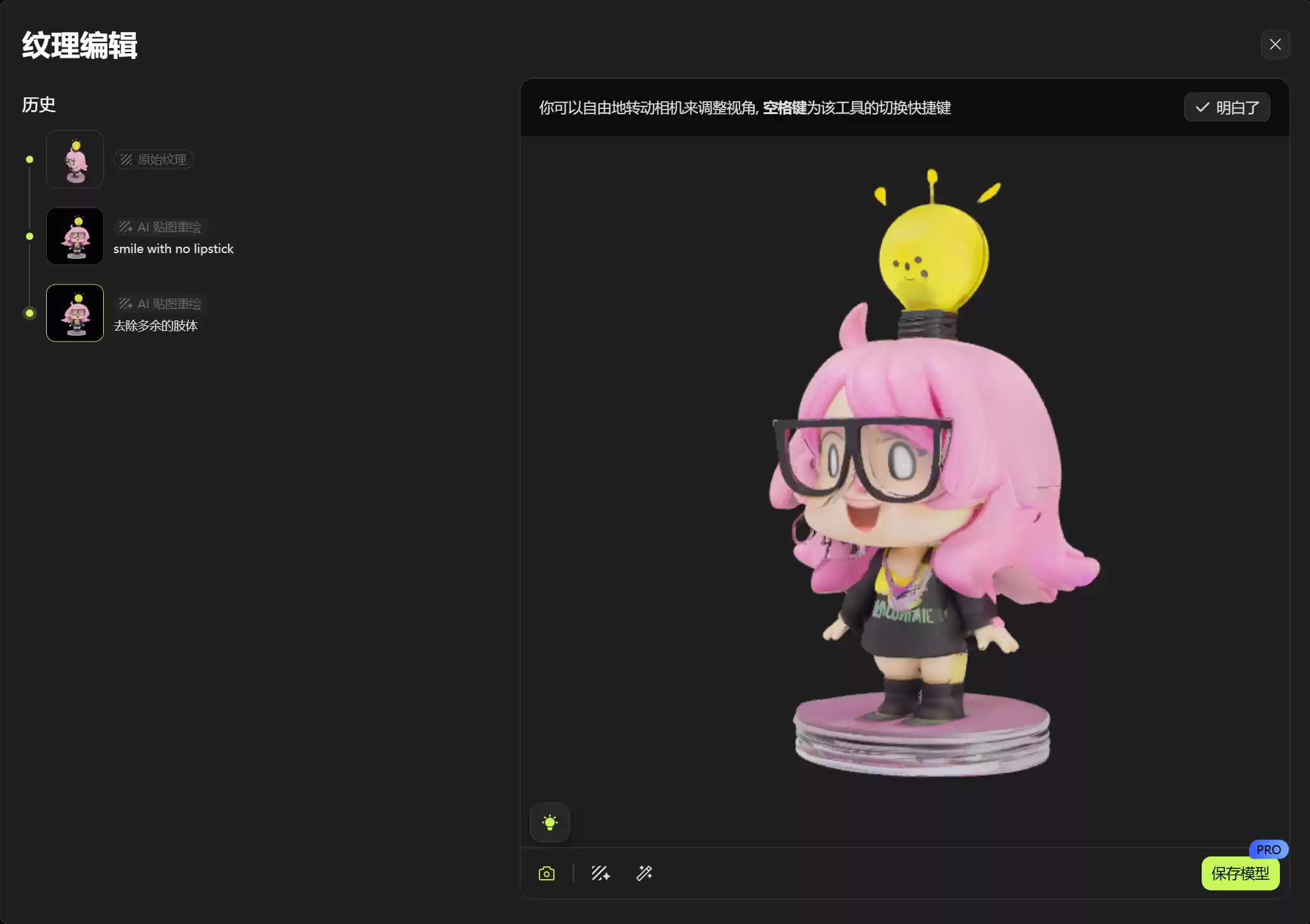The image size is (1310, 924).
Task: Click the 保存模型 save button
Action: pos(1240,873)
